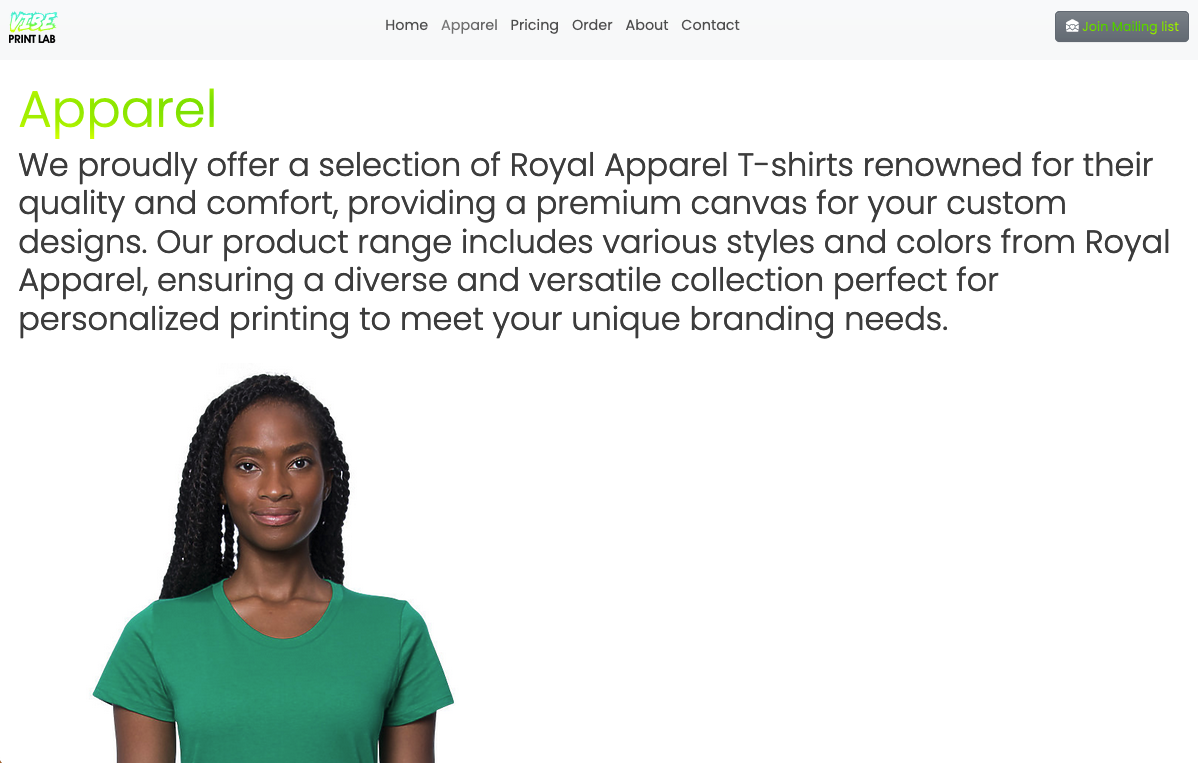The height and width of the screenshot is (763, 1198).
Task: Click the Vibe Print Lab logo
Action: (32, 28)
